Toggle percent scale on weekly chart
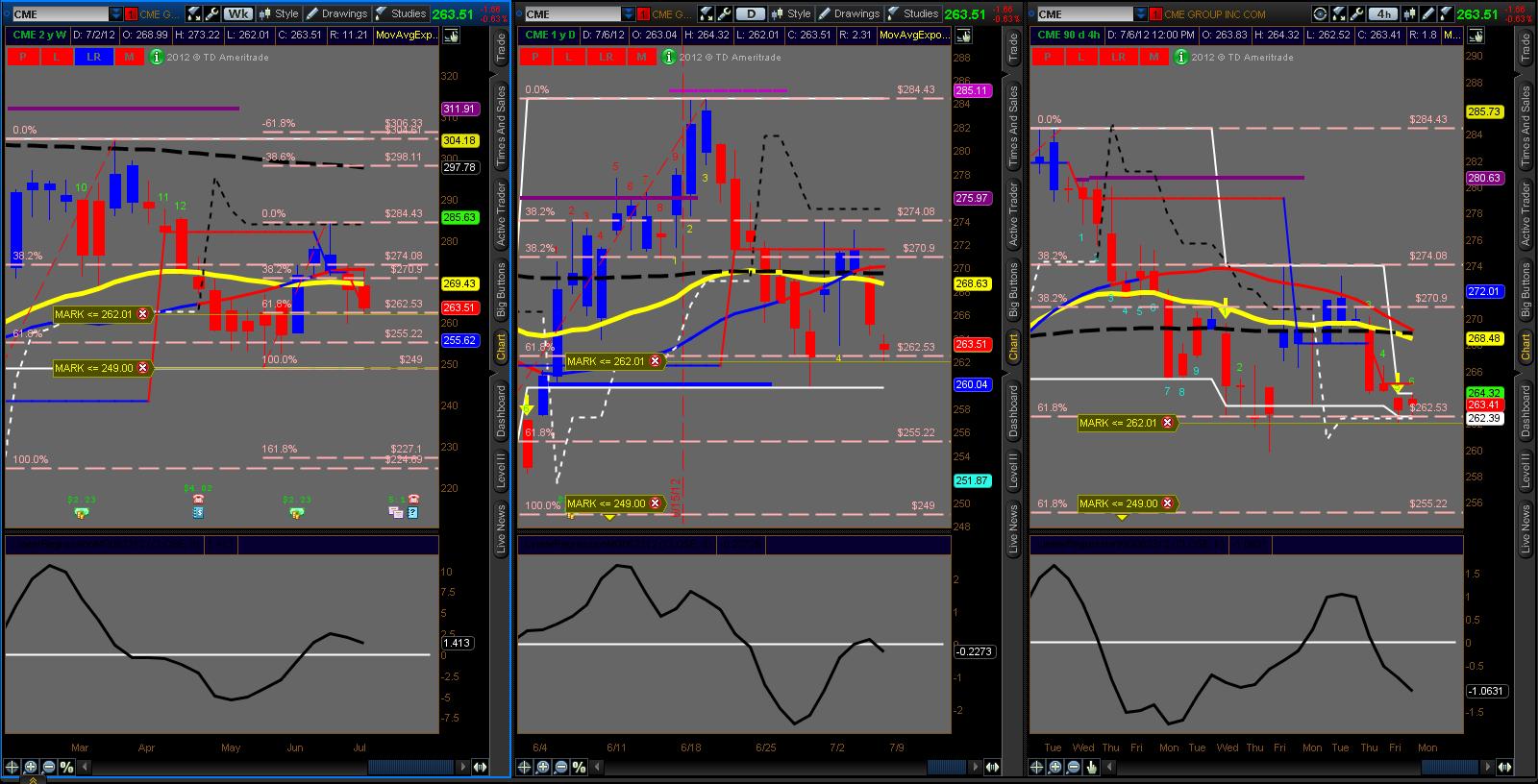The height and width of the screenshot is (784, 1538). point(67,767)
